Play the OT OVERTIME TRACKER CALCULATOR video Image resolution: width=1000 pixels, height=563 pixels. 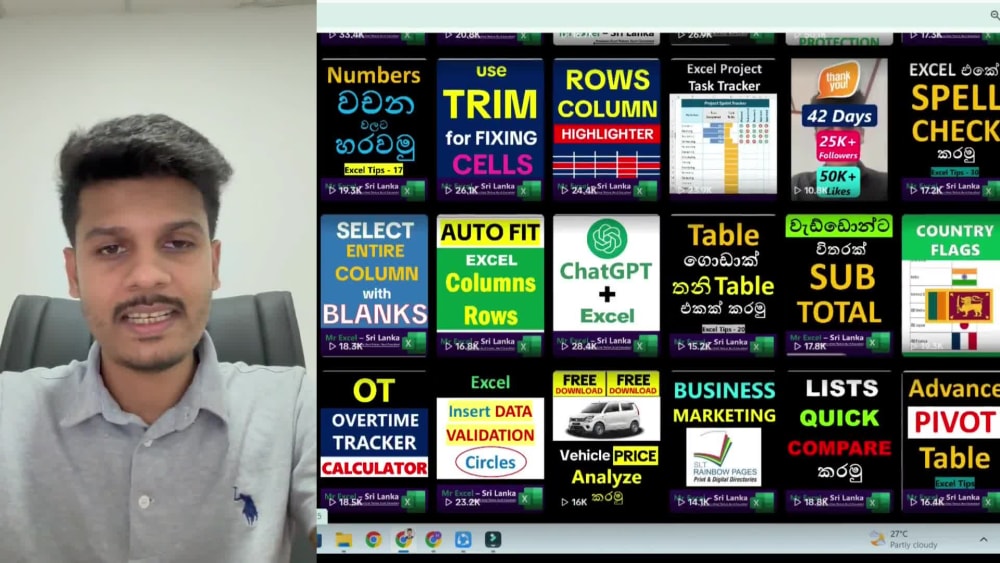(x=374, y=441)
